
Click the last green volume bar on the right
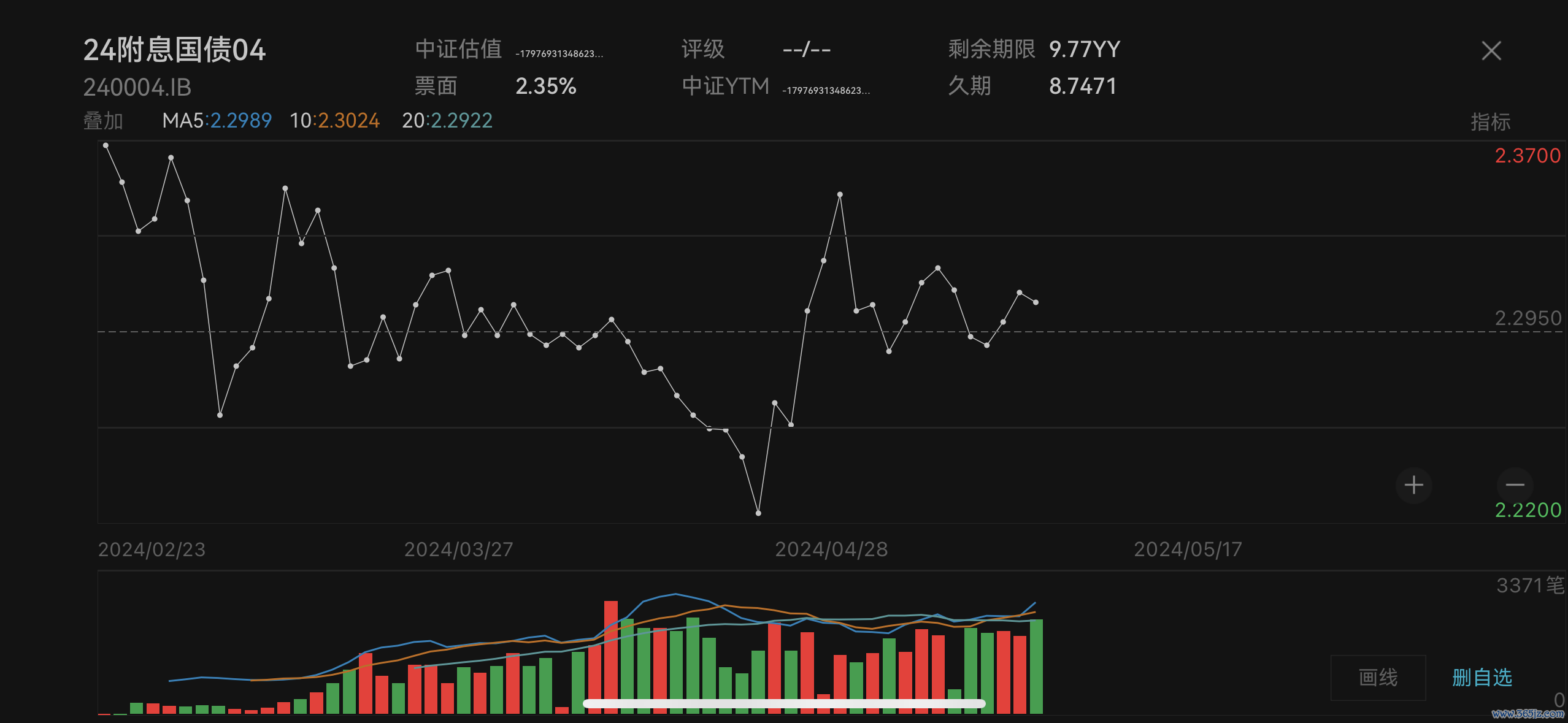(1036, 665)
